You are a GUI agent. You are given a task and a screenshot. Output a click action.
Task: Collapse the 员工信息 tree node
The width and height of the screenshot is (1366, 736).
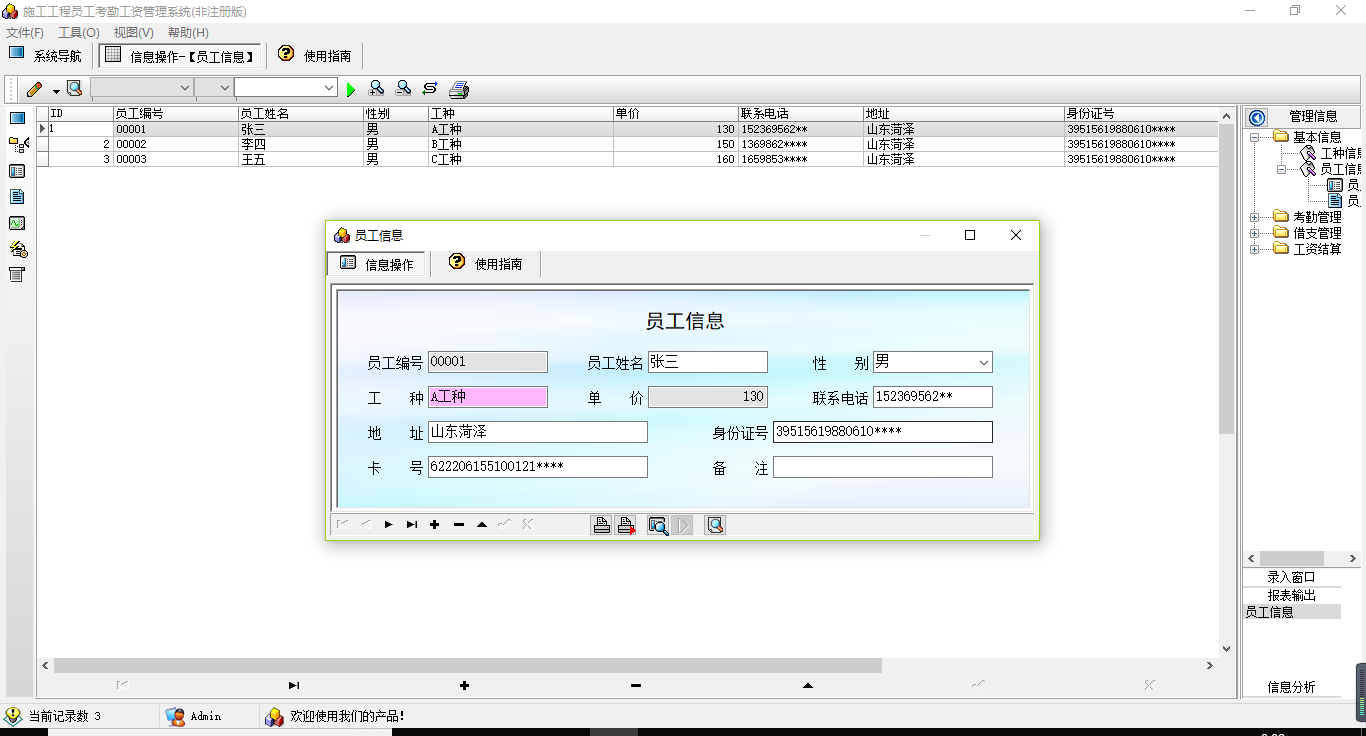1281,169
